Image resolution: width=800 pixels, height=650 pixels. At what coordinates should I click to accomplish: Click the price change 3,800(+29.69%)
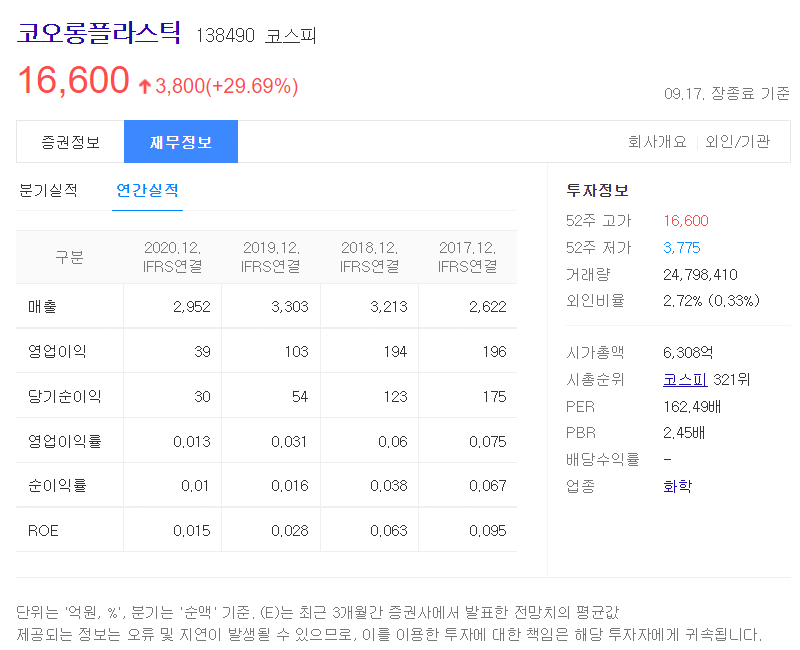click(227, 86)
